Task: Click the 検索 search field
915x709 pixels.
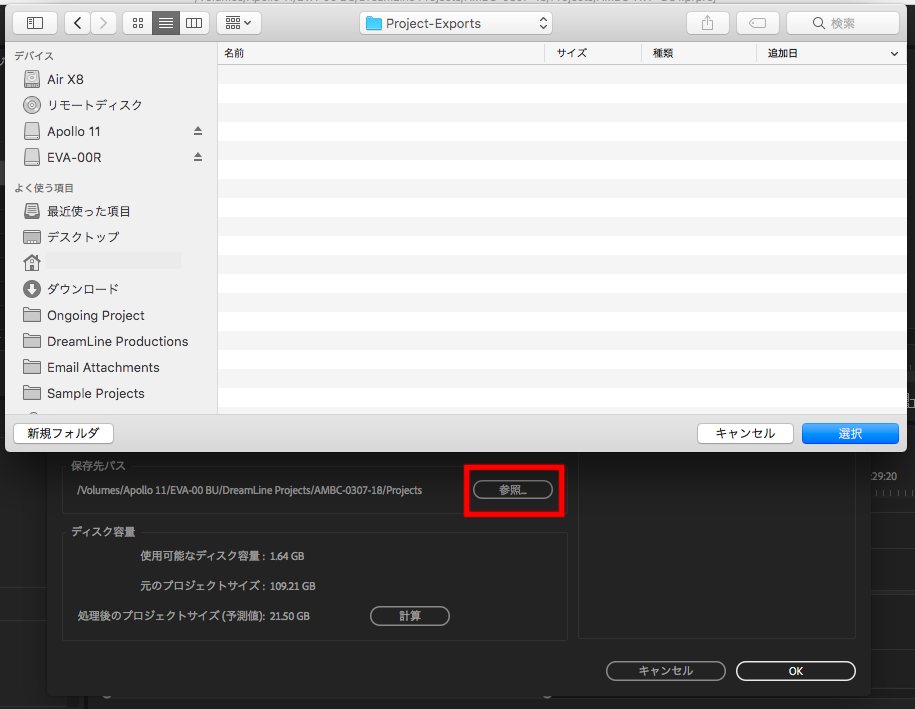Action: pos(842,23)
